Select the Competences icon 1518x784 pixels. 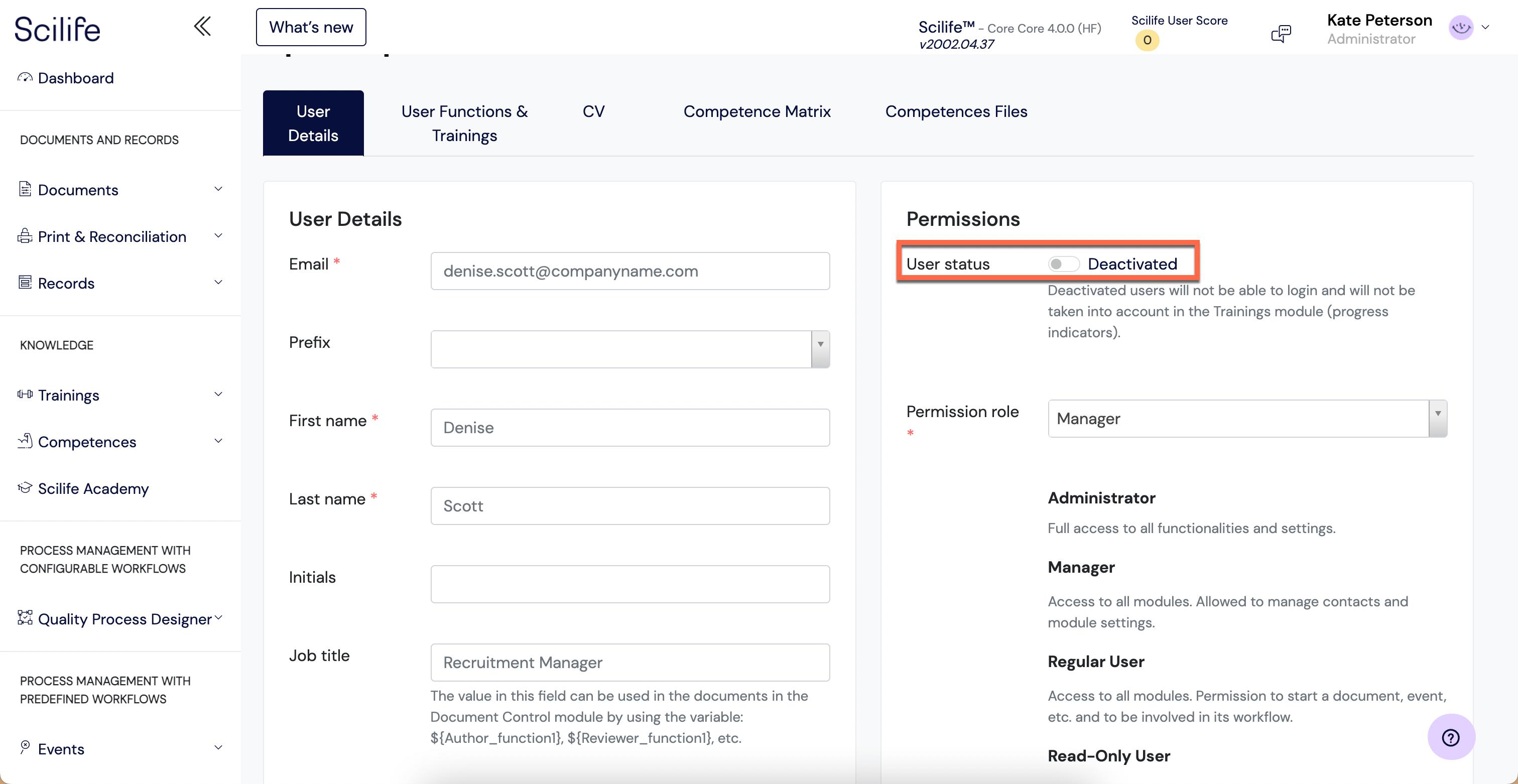tap(25, 441)
